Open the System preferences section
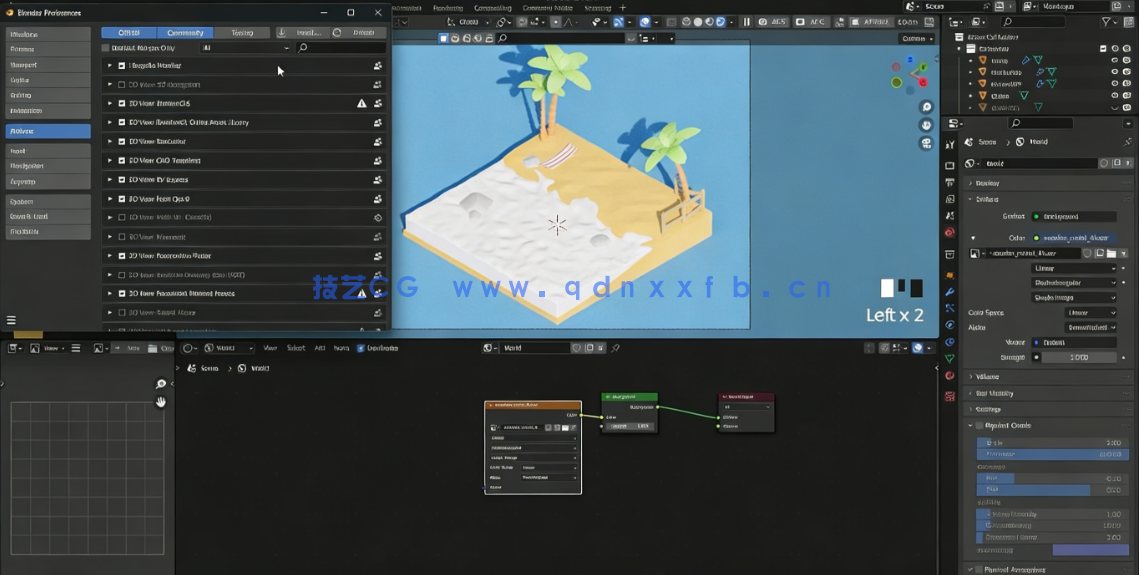This screenshot has width=1139, height=575. pos(48,201)
